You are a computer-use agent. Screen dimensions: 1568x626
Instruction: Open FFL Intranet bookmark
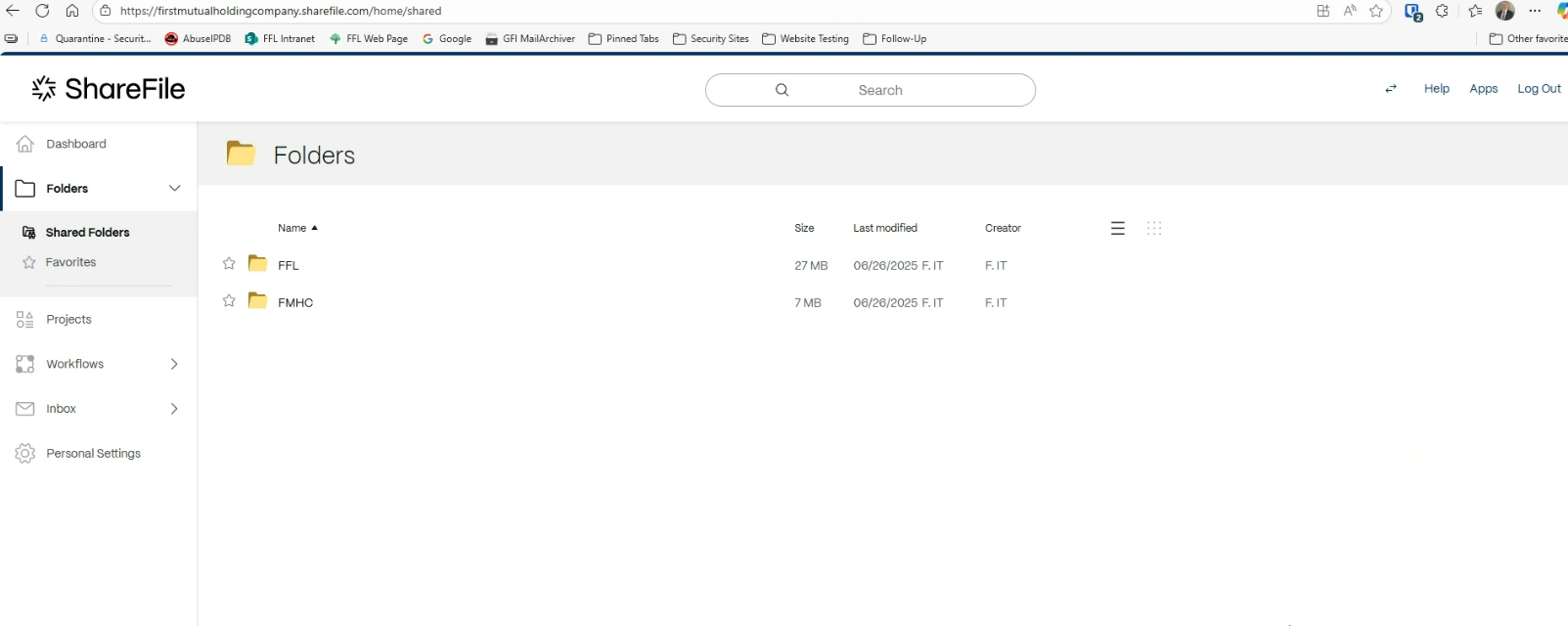pos(280,39)
